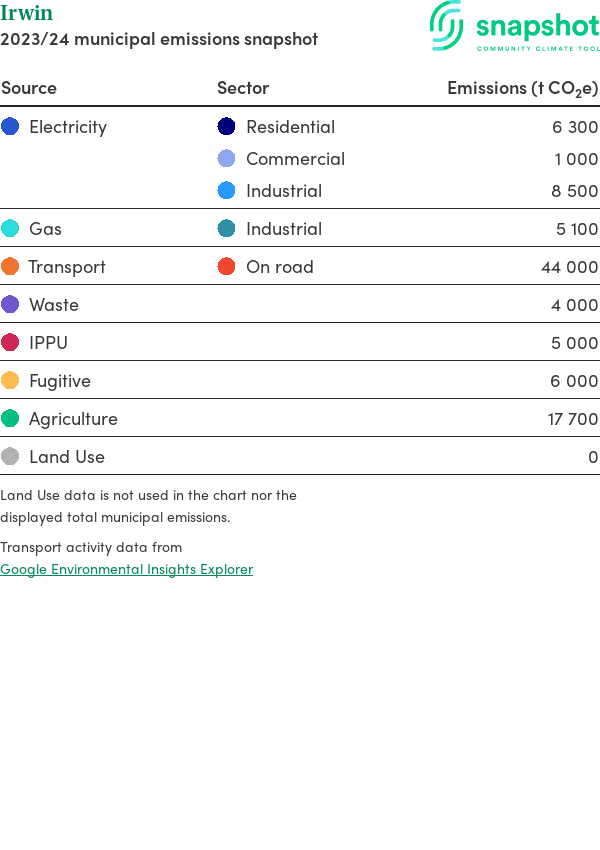
Task: Click the Industrial electricity sector dot
Action: [x=227, y=191]
